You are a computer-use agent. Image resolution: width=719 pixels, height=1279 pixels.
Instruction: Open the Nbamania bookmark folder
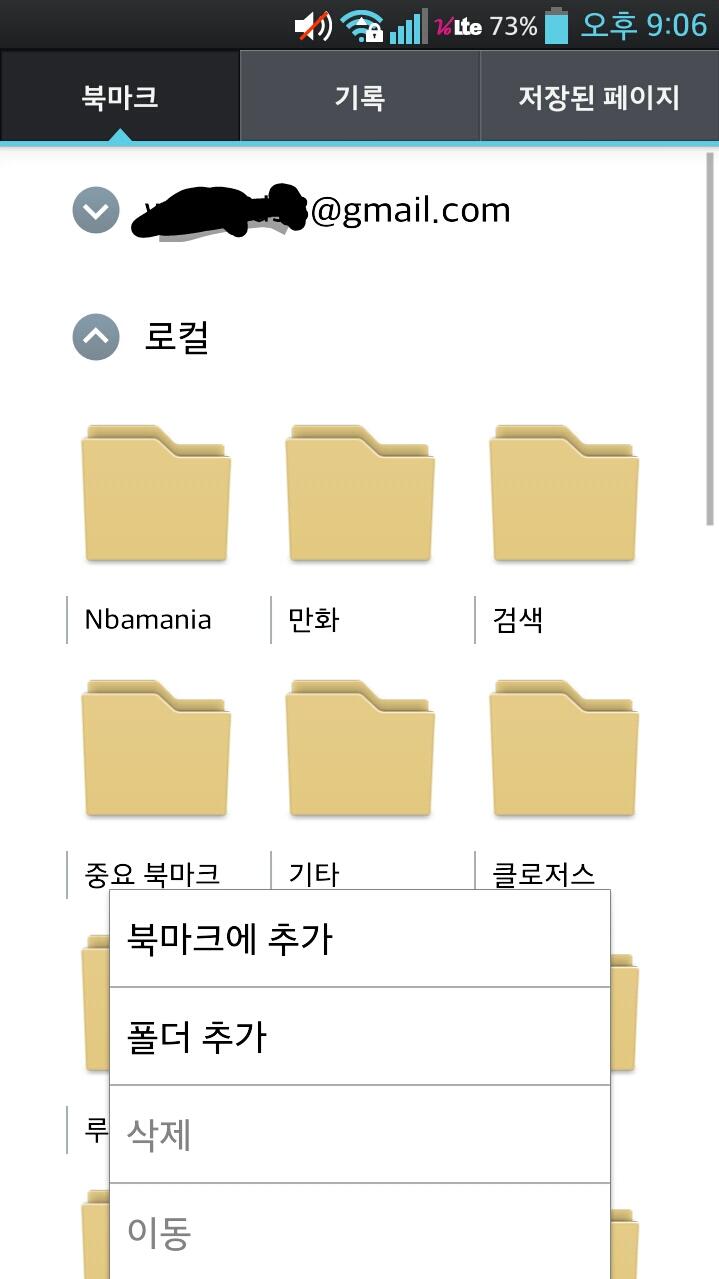click(156, 495)
